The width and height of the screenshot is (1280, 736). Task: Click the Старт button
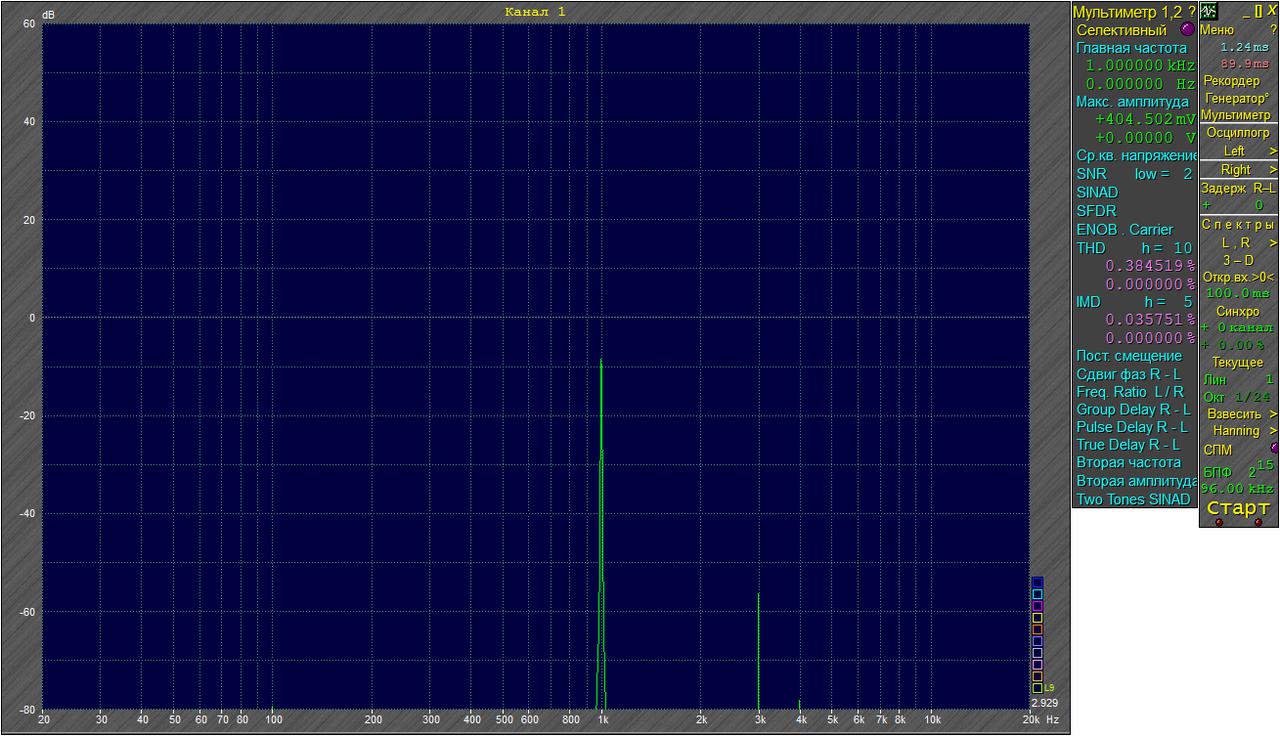point(1238,507)
